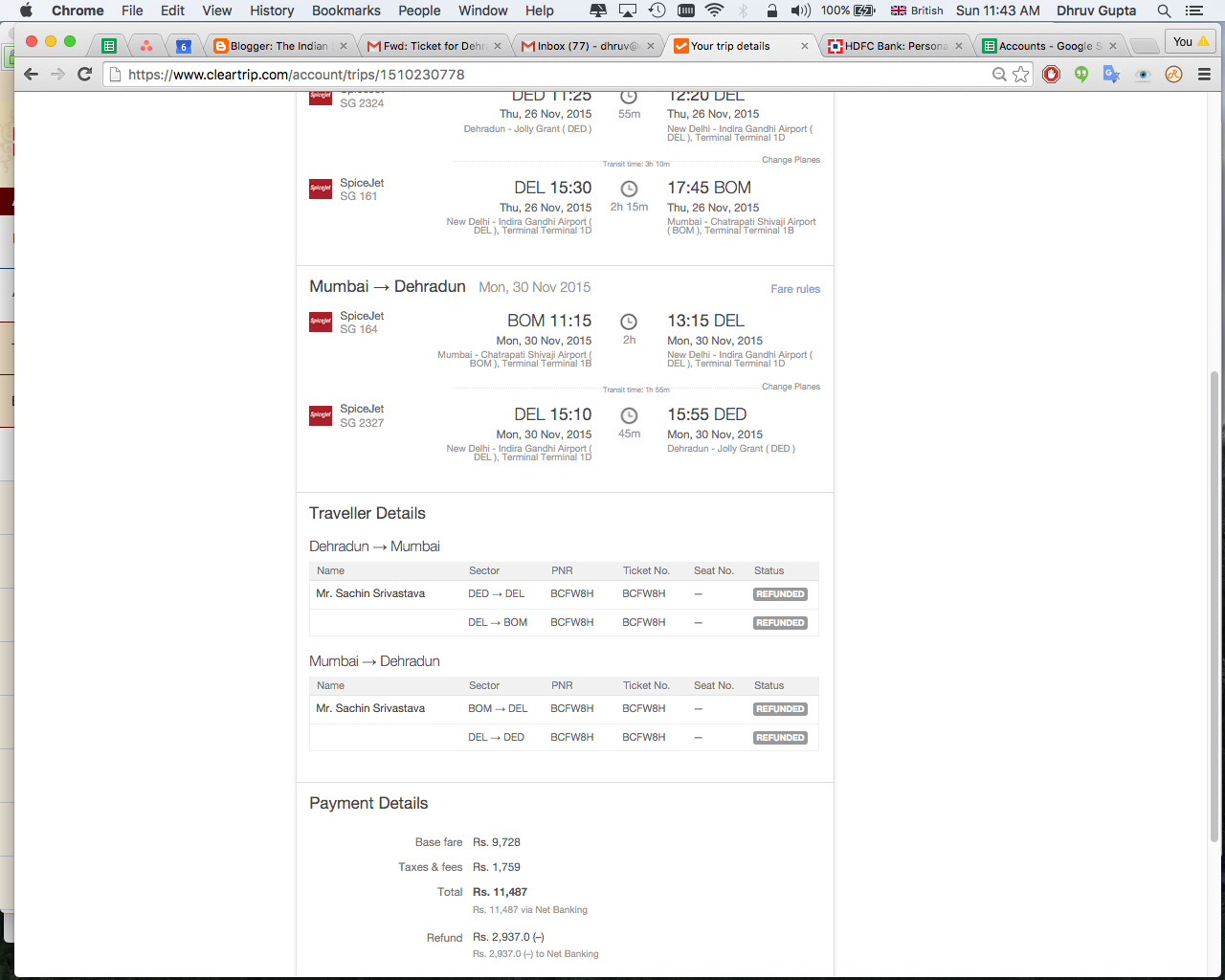Click the lock icon in menu bar
Image resolution: width=1225 pixels, height=980 pixels.
tap(771, 11)
